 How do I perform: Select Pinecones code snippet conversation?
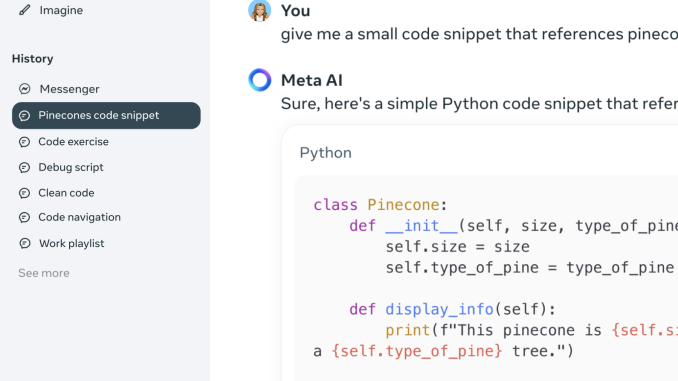tap(106, 115)
